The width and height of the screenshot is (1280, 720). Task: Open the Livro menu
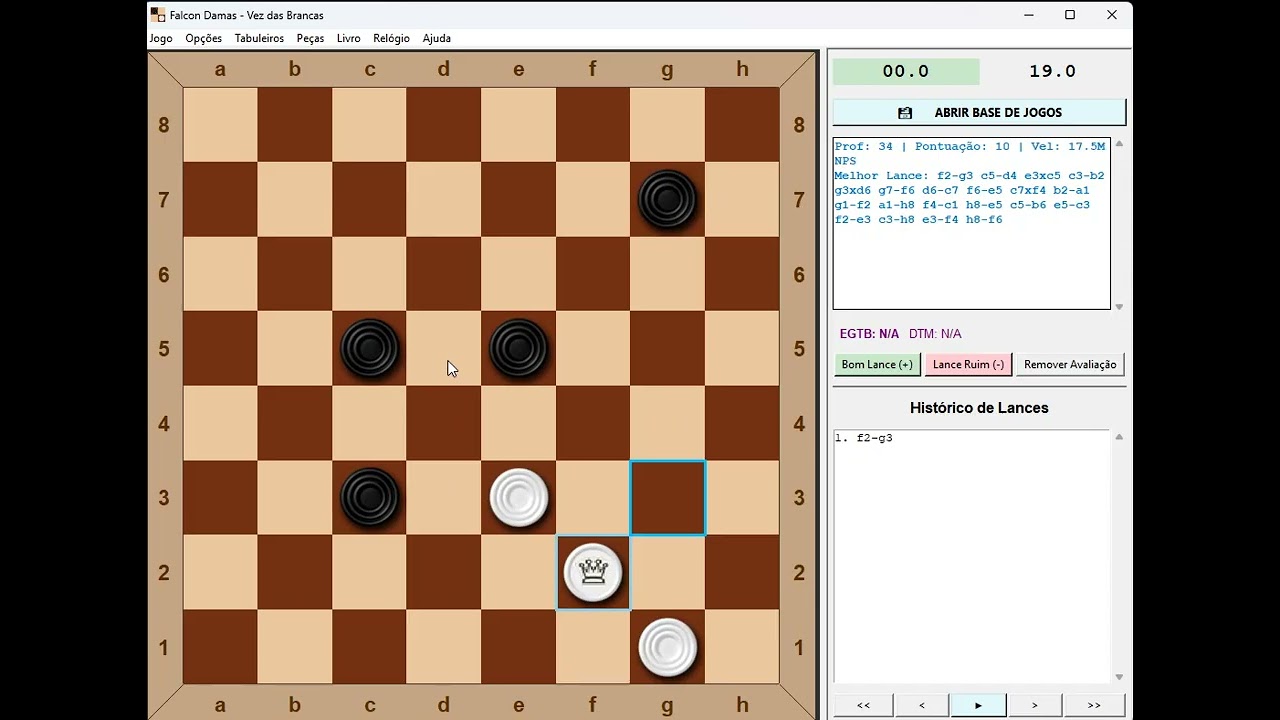(349, 38)
